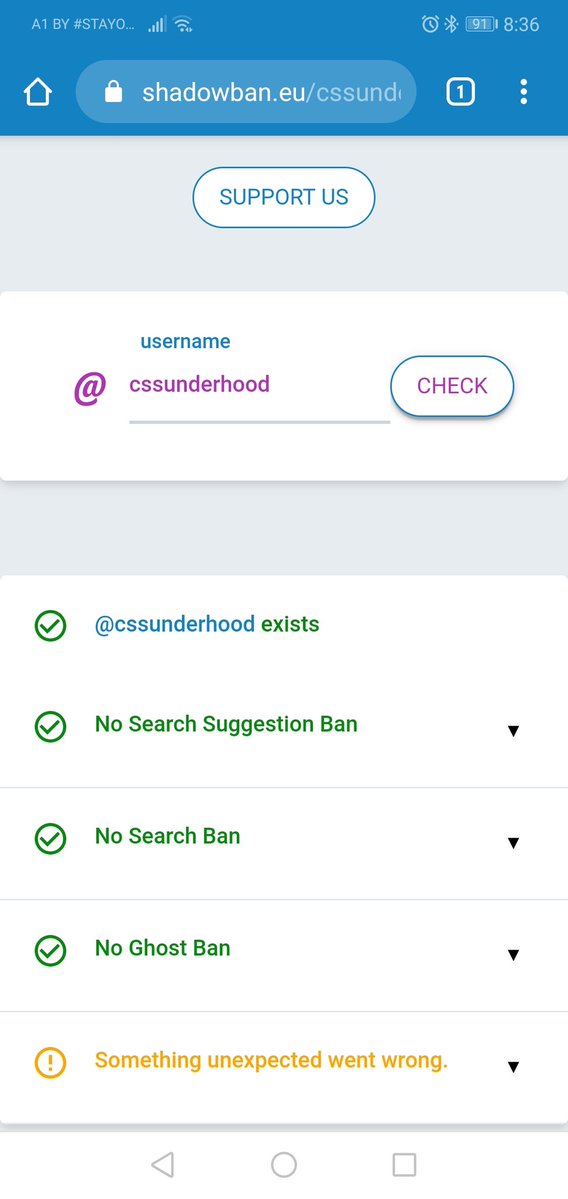This screenshot has height=1199, width=568.
Task: Tap the Android back navigation triangle
Action: tap(163, 1165)
